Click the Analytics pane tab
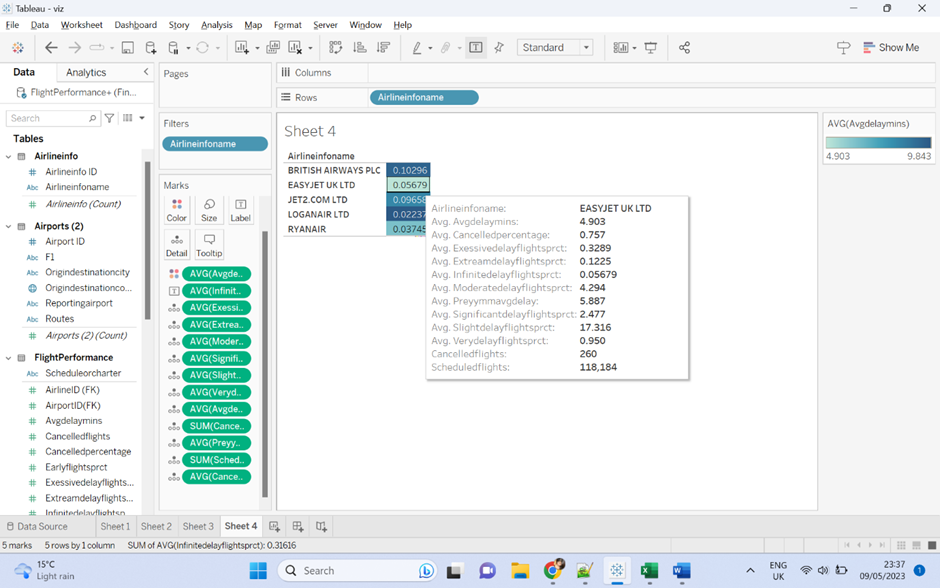 pos(86,71)
